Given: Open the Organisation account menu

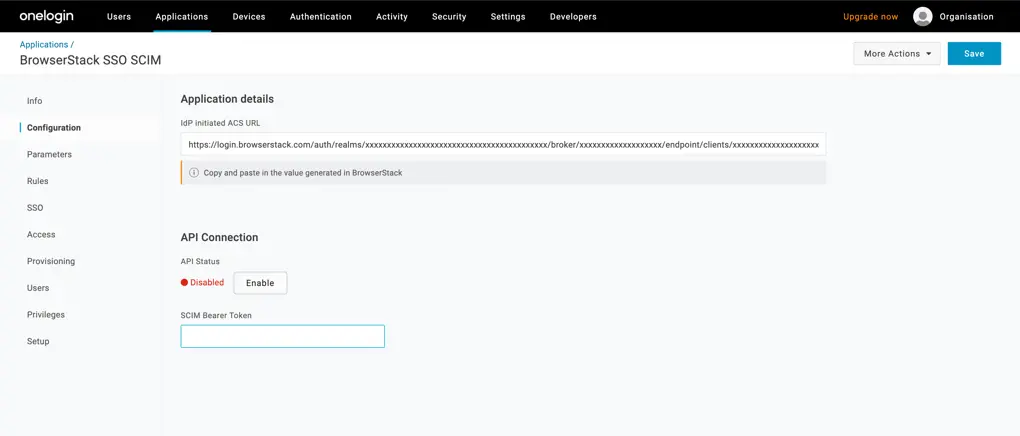Looking at the screenshot, I should (x=966, y=17).
